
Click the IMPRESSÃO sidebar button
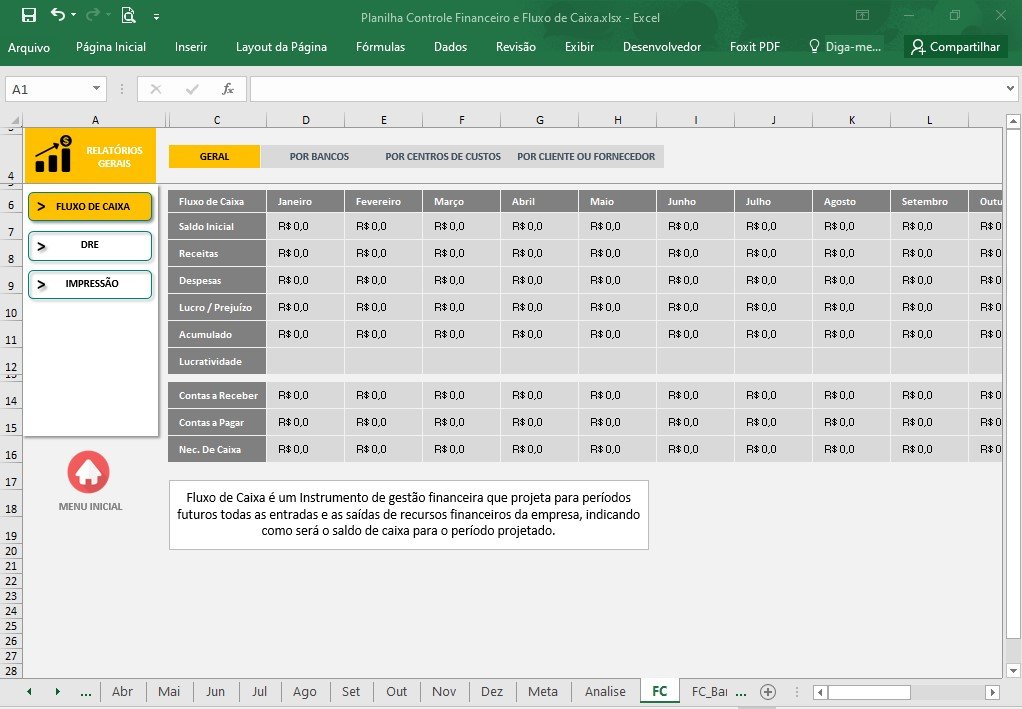click(x=90, y=284)
